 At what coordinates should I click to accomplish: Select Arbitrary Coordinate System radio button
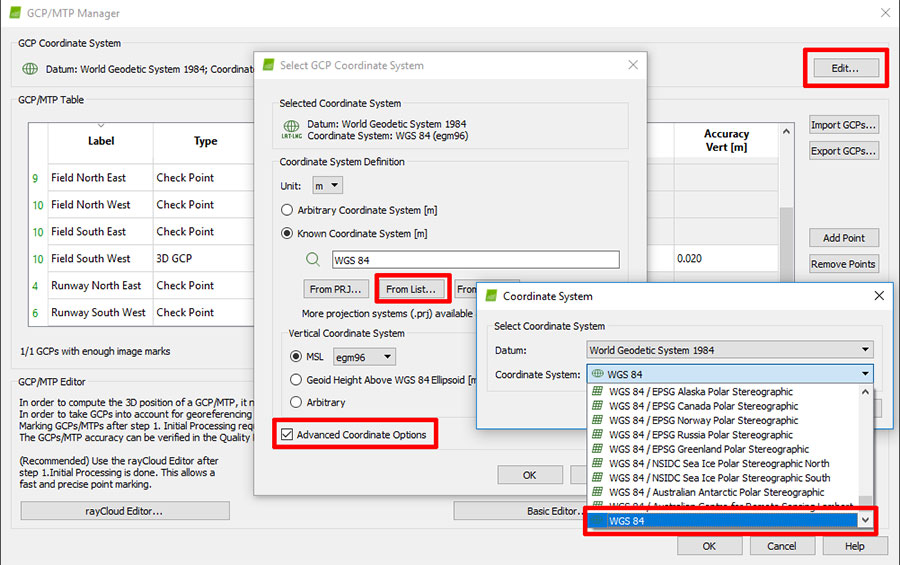pos(288,210)
